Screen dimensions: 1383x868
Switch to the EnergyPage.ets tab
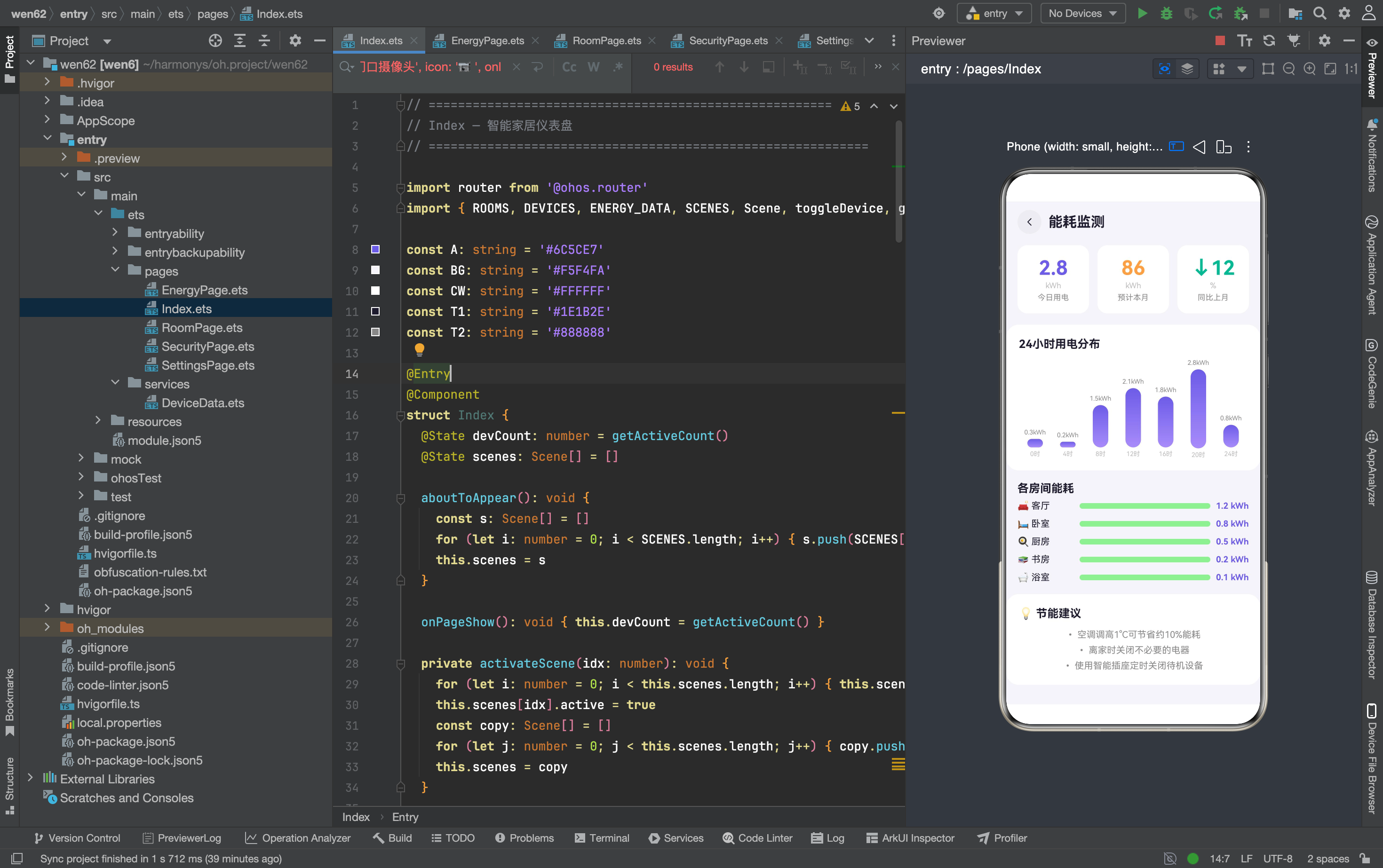click(487, 40)
